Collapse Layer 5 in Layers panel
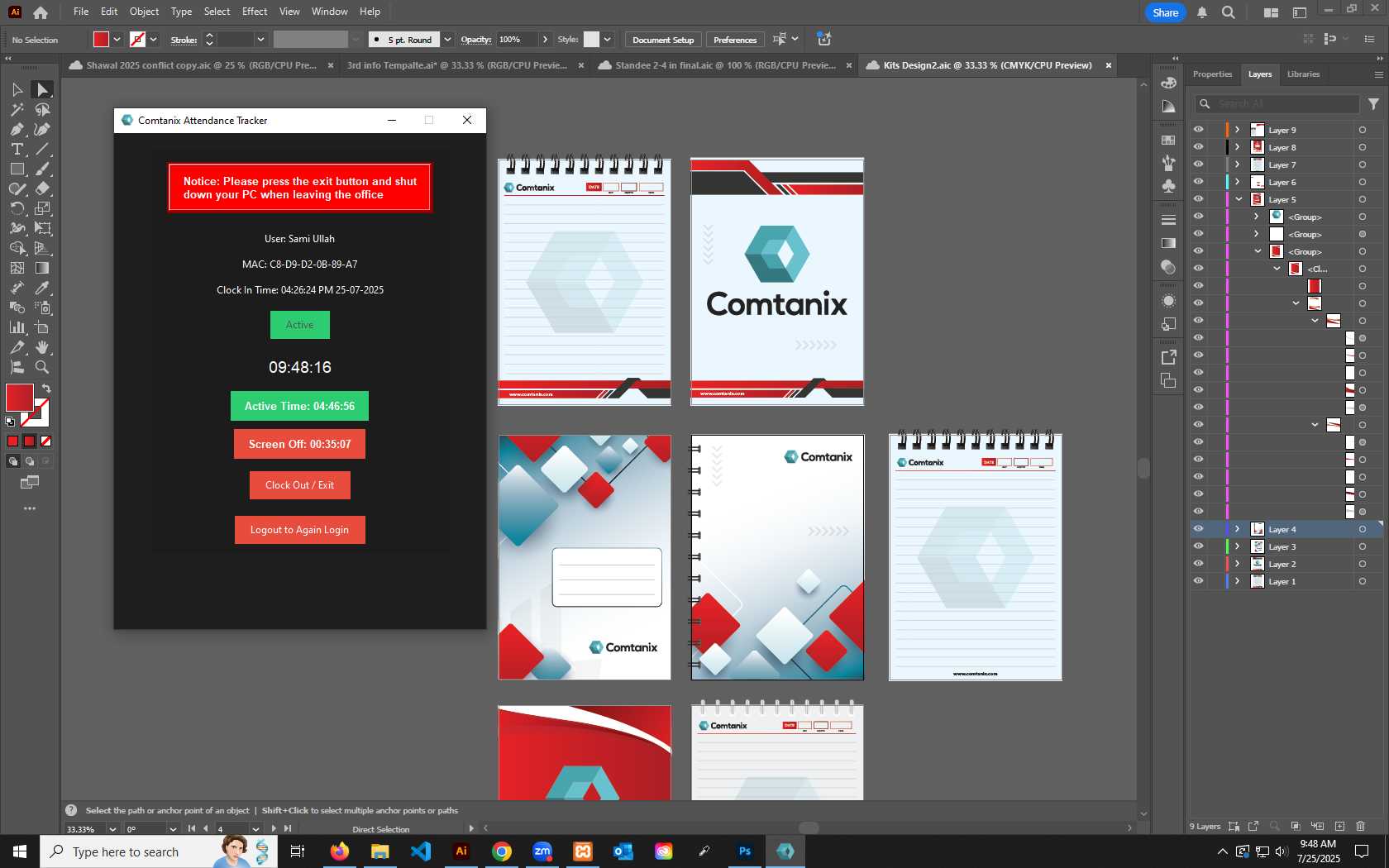Screen dimensions: 1389x868 coord(1239,199)
